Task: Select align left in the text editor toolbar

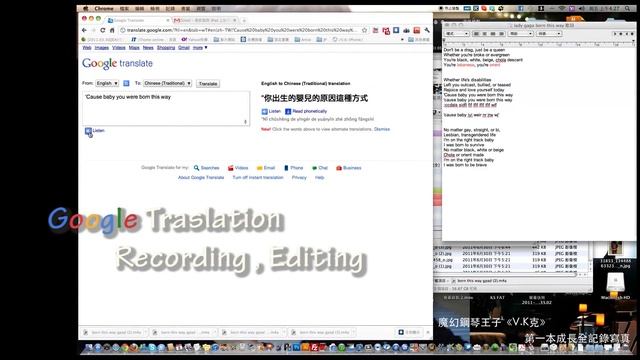Action: [x=476, y=33]
